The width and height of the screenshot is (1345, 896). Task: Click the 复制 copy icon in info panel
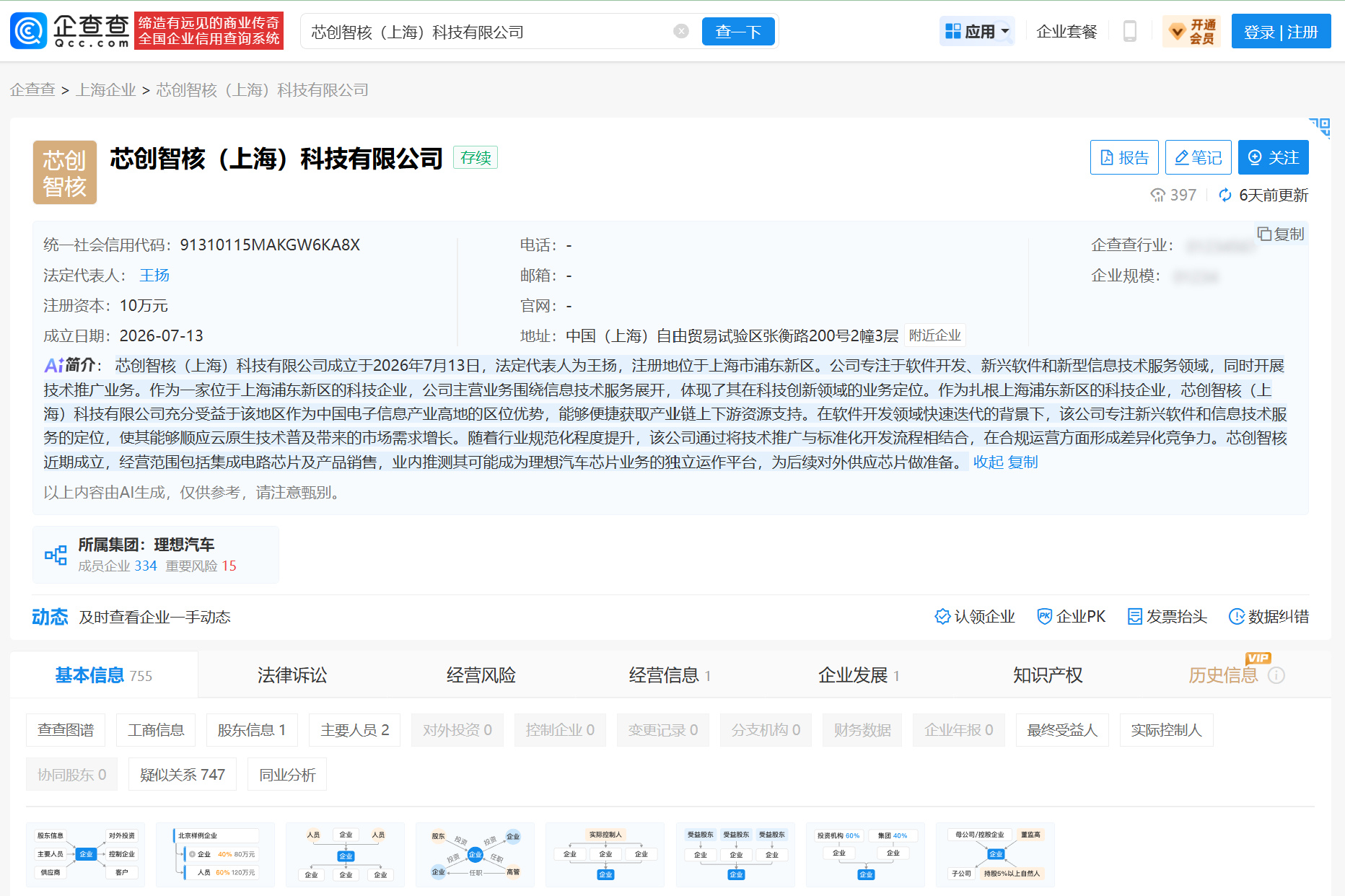pyautogui.click(x=1281, y=234)
